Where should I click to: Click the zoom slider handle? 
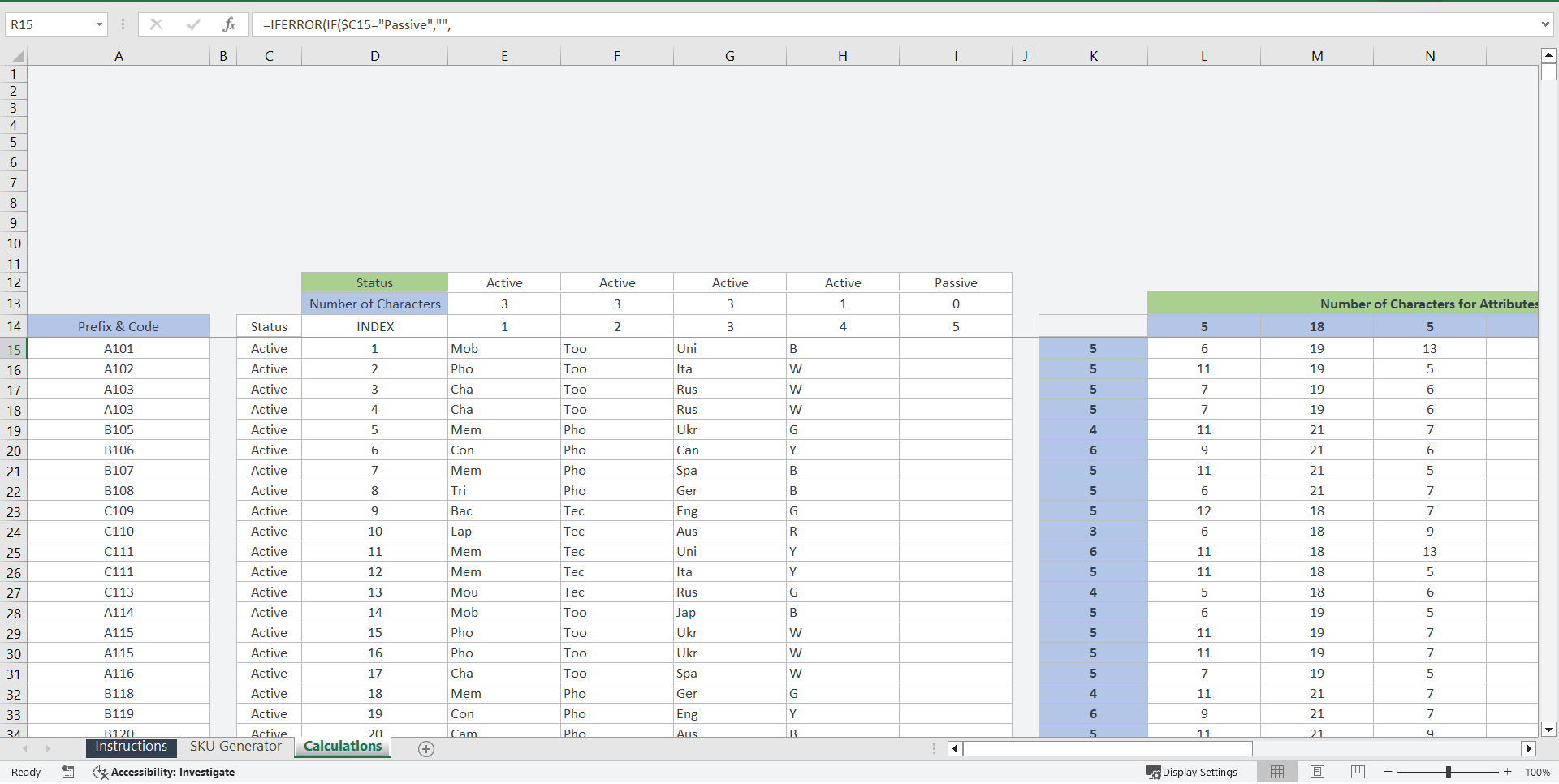click(1449, 772)
